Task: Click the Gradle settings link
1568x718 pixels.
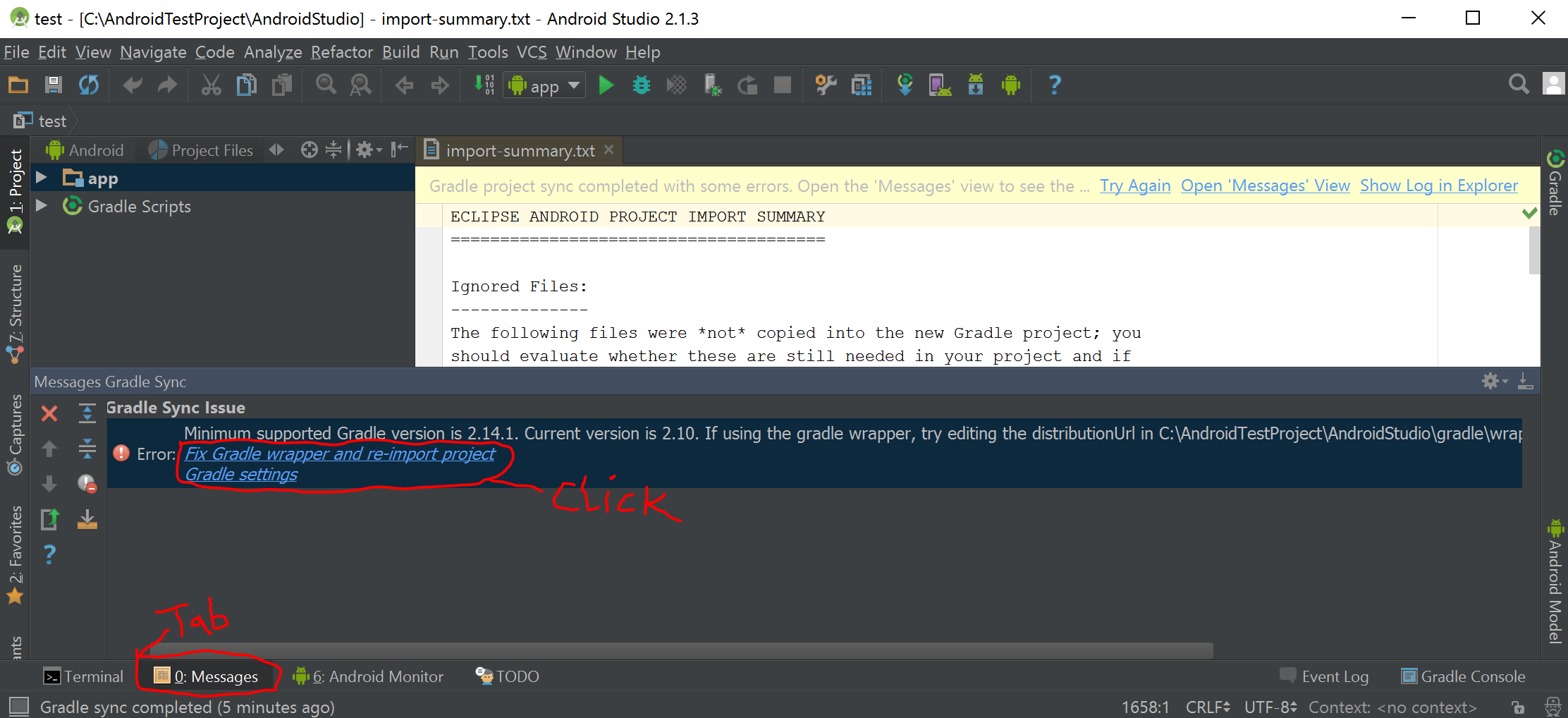Action: point(241,475)
